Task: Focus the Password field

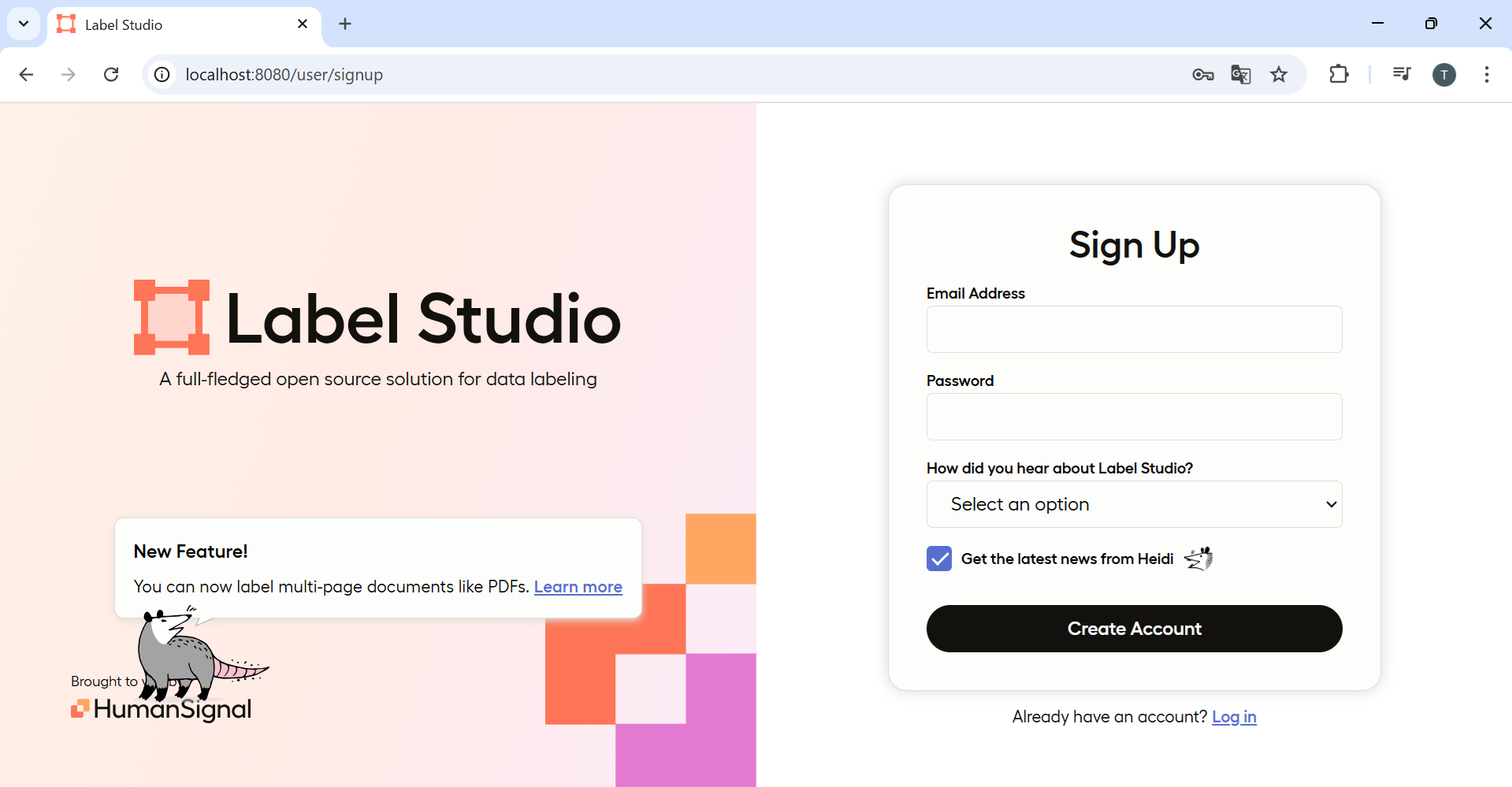Action: (1134, 417)
